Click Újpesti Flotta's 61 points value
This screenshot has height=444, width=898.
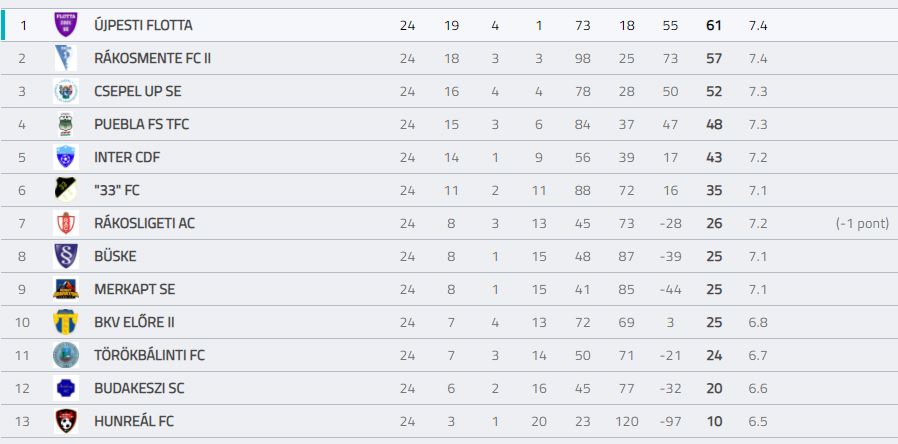pos(714,26)
